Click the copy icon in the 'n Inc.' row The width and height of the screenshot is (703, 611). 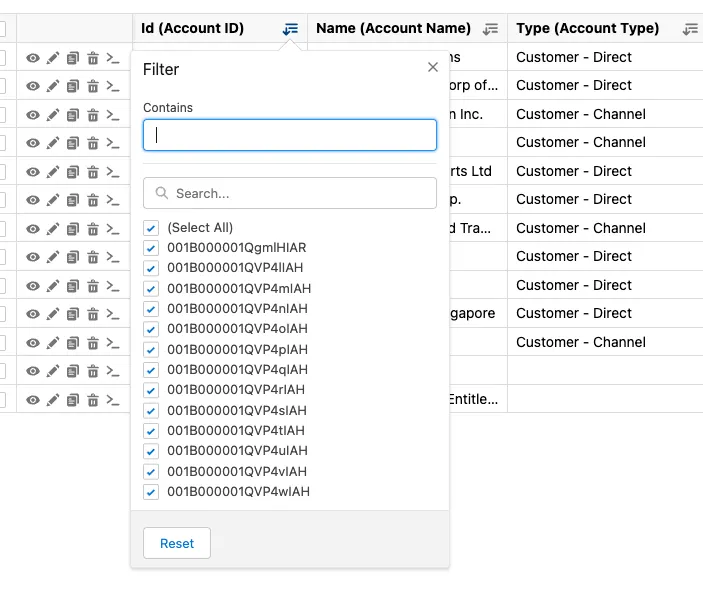click(73, 115)
